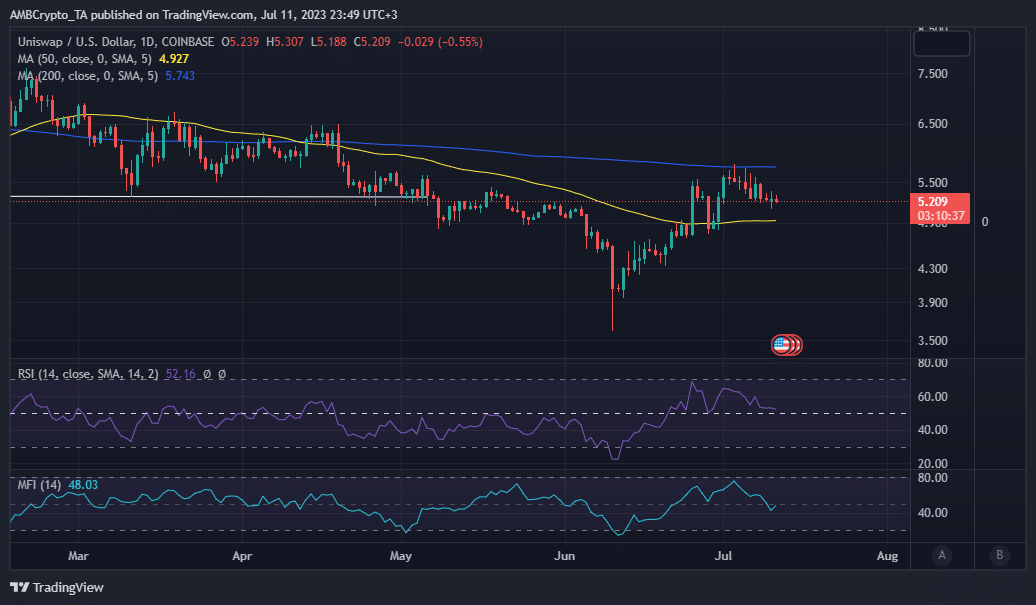Viewport: 1036px width, 605px height.
Task: Click the MFI 40.00 axis label
Action: coord(933,513)
